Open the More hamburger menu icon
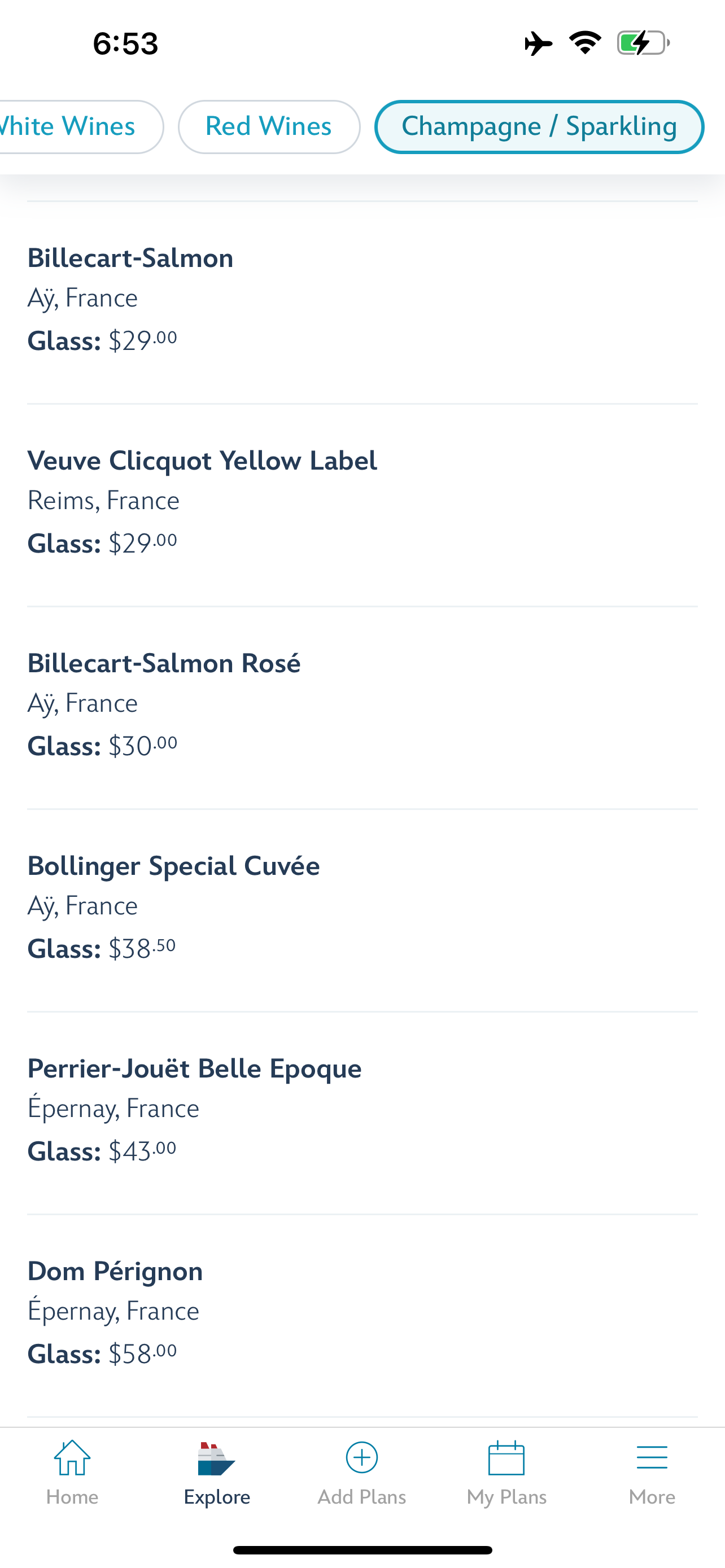 tap(652, 1458)
